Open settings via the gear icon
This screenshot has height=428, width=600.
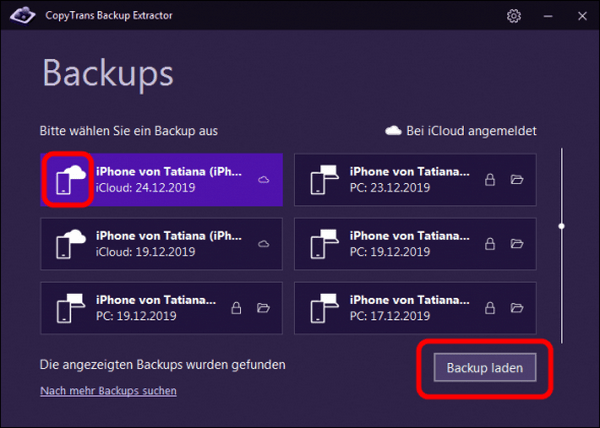(x=514, y=16)
